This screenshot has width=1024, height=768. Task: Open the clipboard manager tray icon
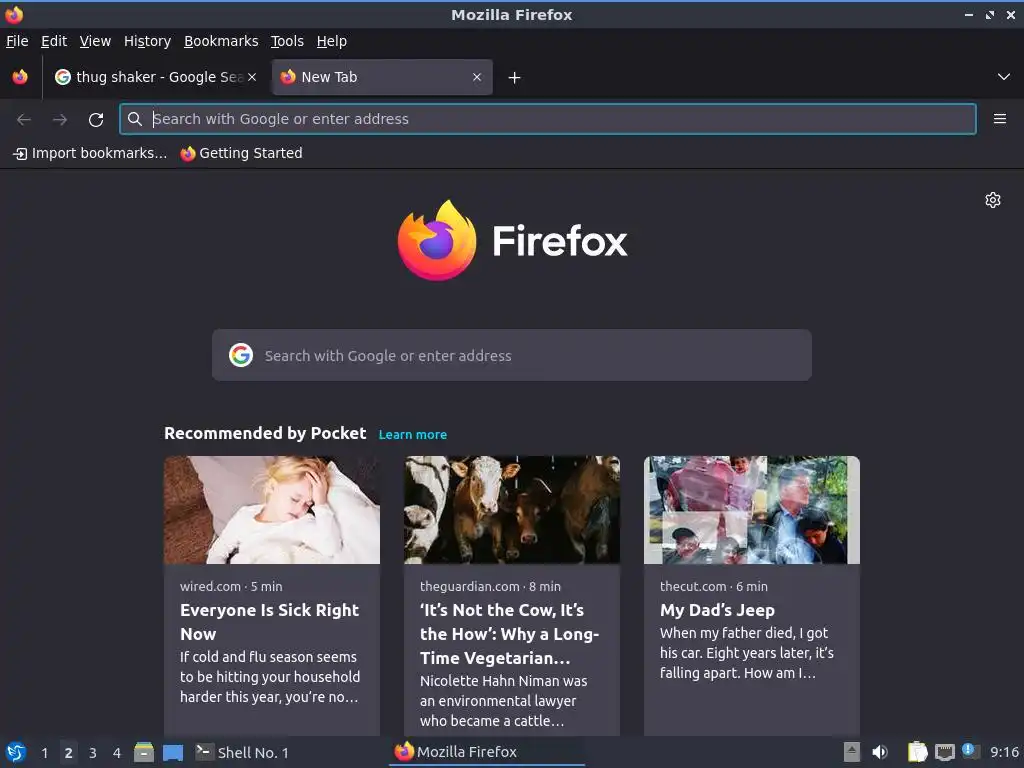click(917, 752)
